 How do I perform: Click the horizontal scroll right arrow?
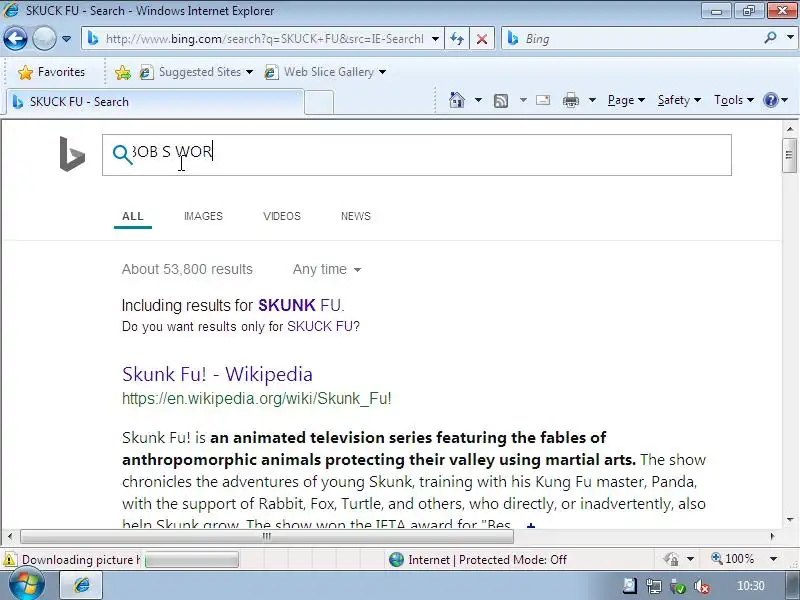(x=772, y=536)
